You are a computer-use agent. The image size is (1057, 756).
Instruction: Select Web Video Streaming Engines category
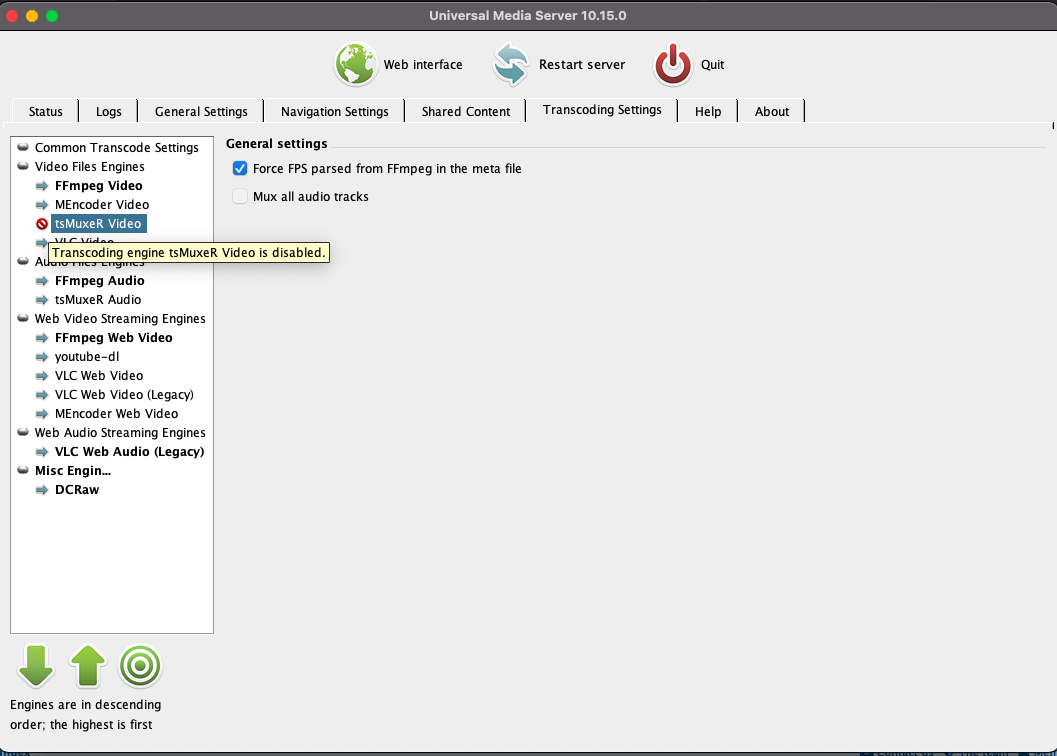pyautogui.click(x=120, y=318)
